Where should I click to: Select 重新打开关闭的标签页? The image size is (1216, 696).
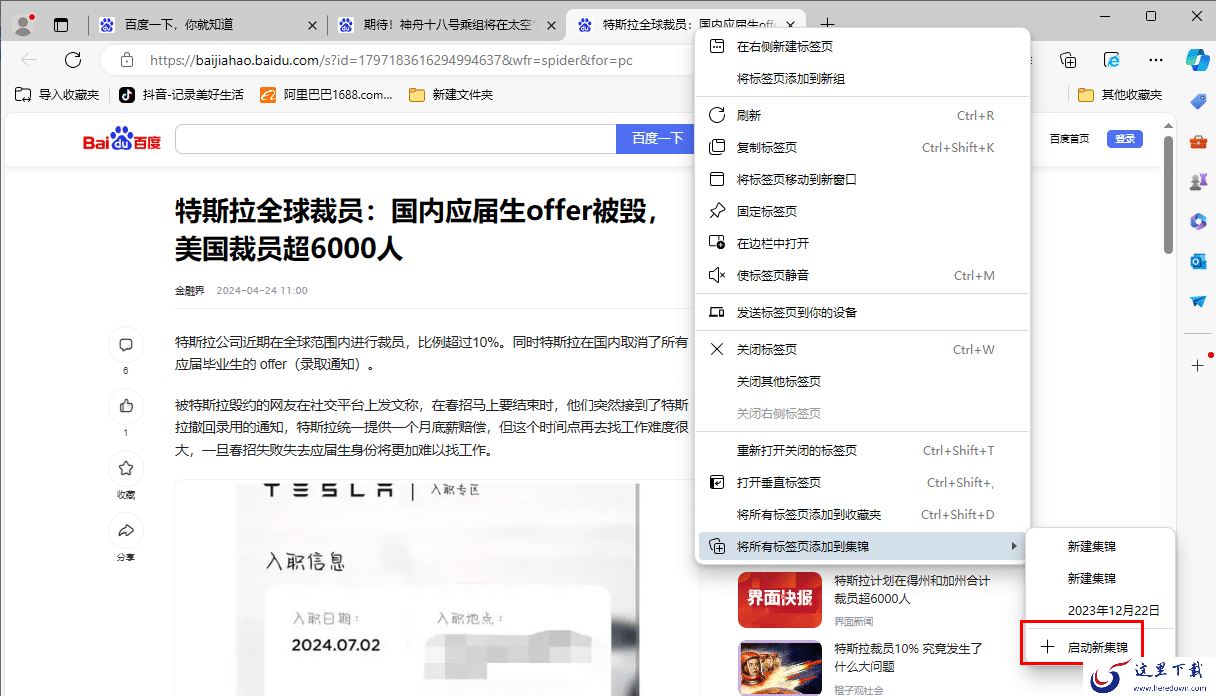862,451
